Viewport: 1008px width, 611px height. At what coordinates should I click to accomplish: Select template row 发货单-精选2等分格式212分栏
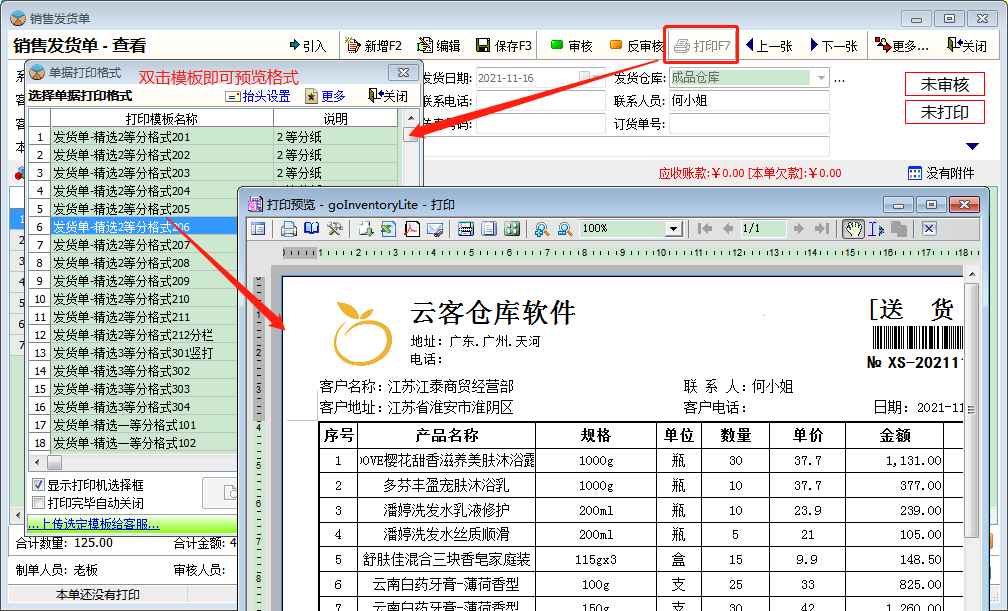pyautogui.click(x=134, y=335)
